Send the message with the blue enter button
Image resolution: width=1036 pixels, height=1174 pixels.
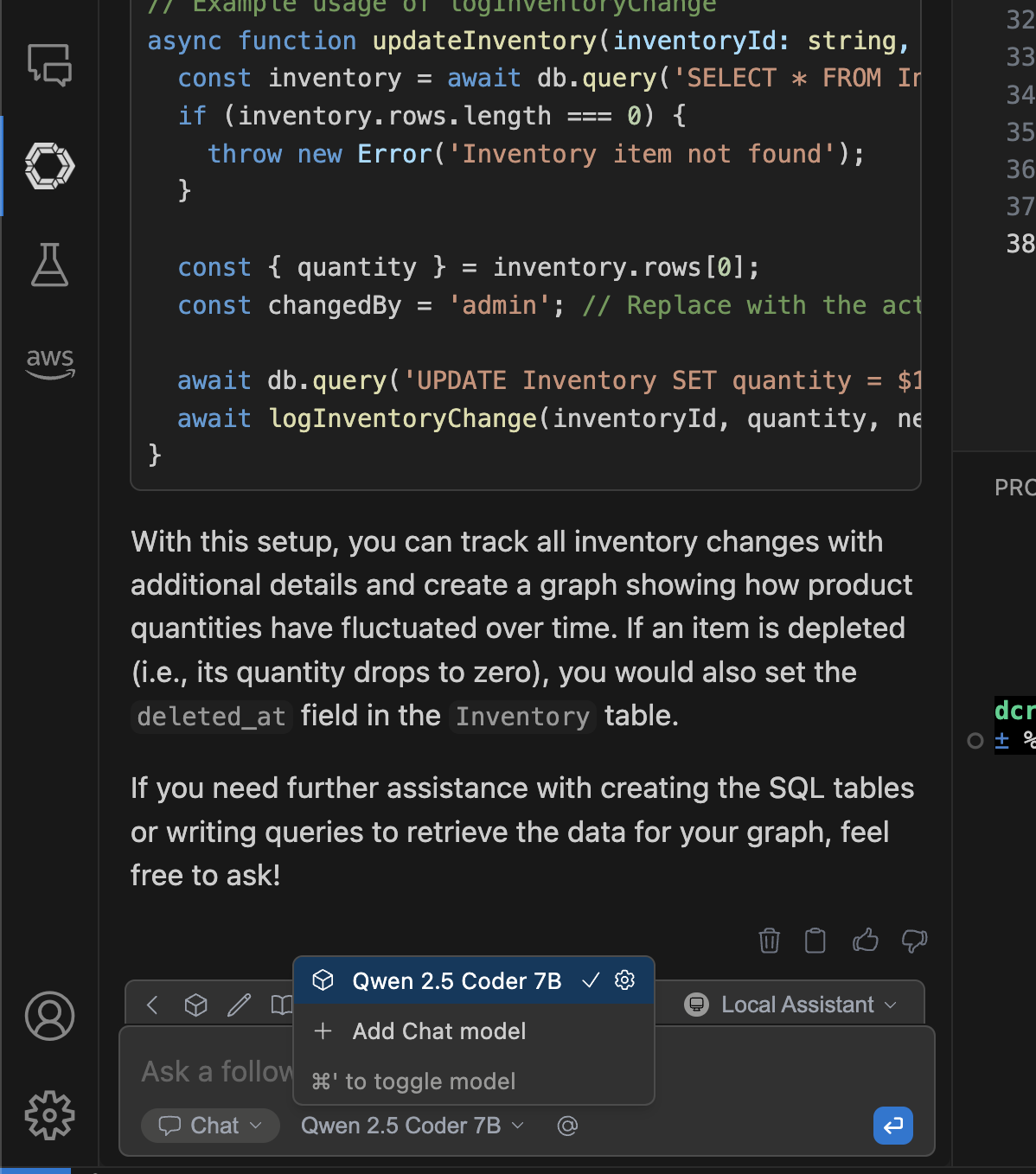click(x=892, y=1126)
